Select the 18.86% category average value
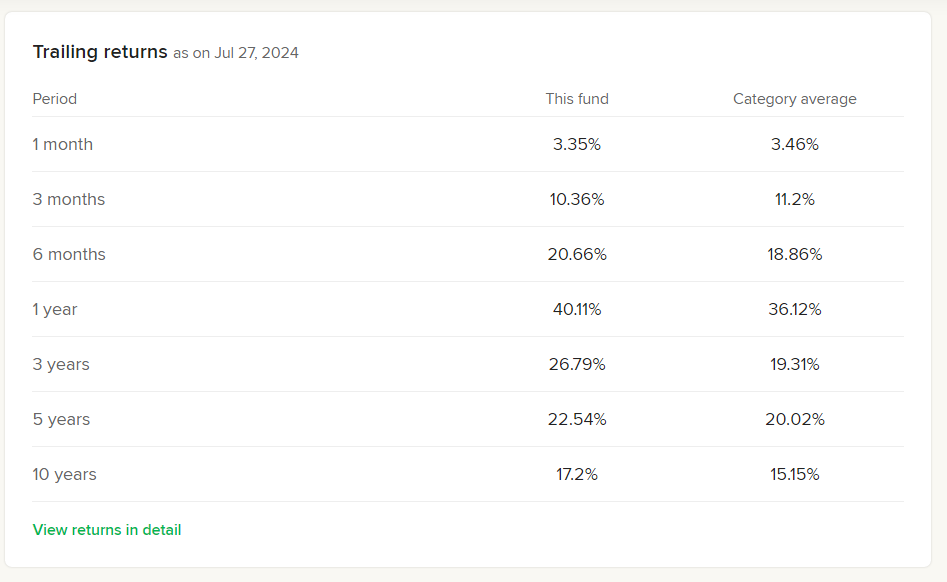Viewport: 947px width, 582px height. click(x=795, y=254)
